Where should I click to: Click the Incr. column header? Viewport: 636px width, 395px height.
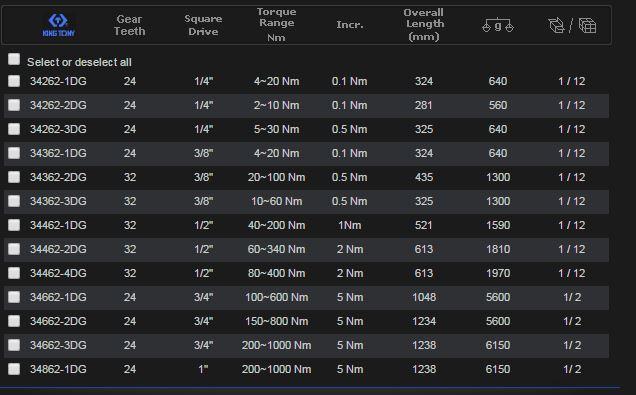pos(350,25)
